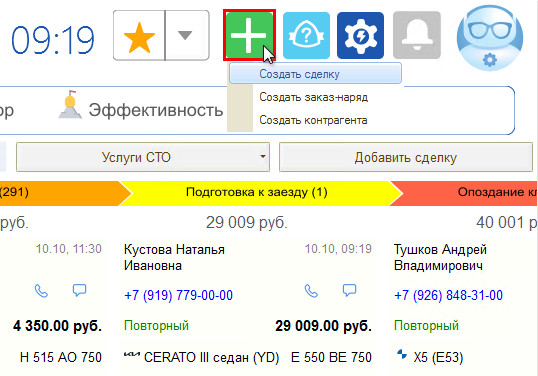
Task: Open the help question-mark icon
Action: [x=306, y=35]
